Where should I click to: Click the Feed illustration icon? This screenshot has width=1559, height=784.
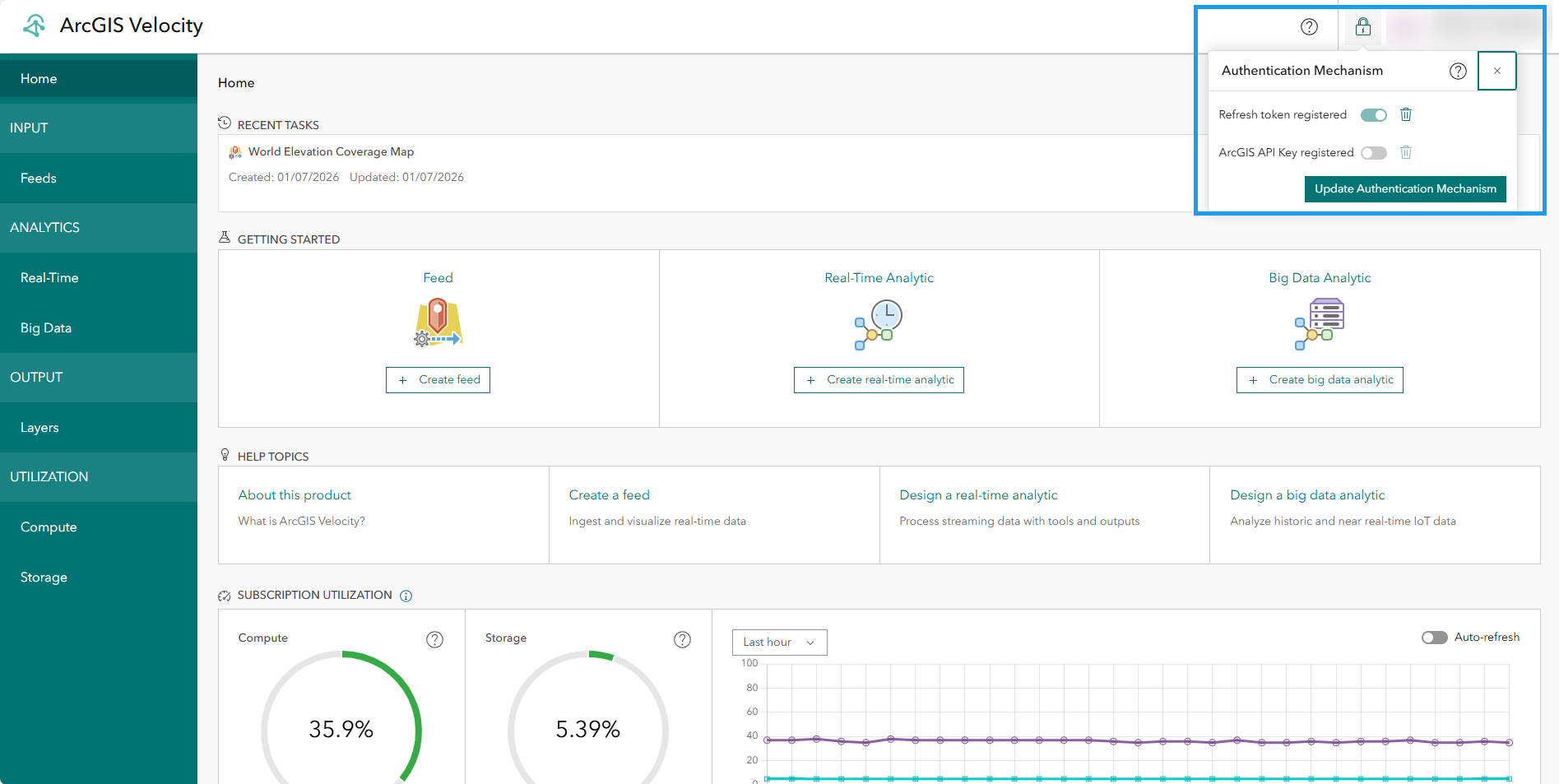pos(438,321)
